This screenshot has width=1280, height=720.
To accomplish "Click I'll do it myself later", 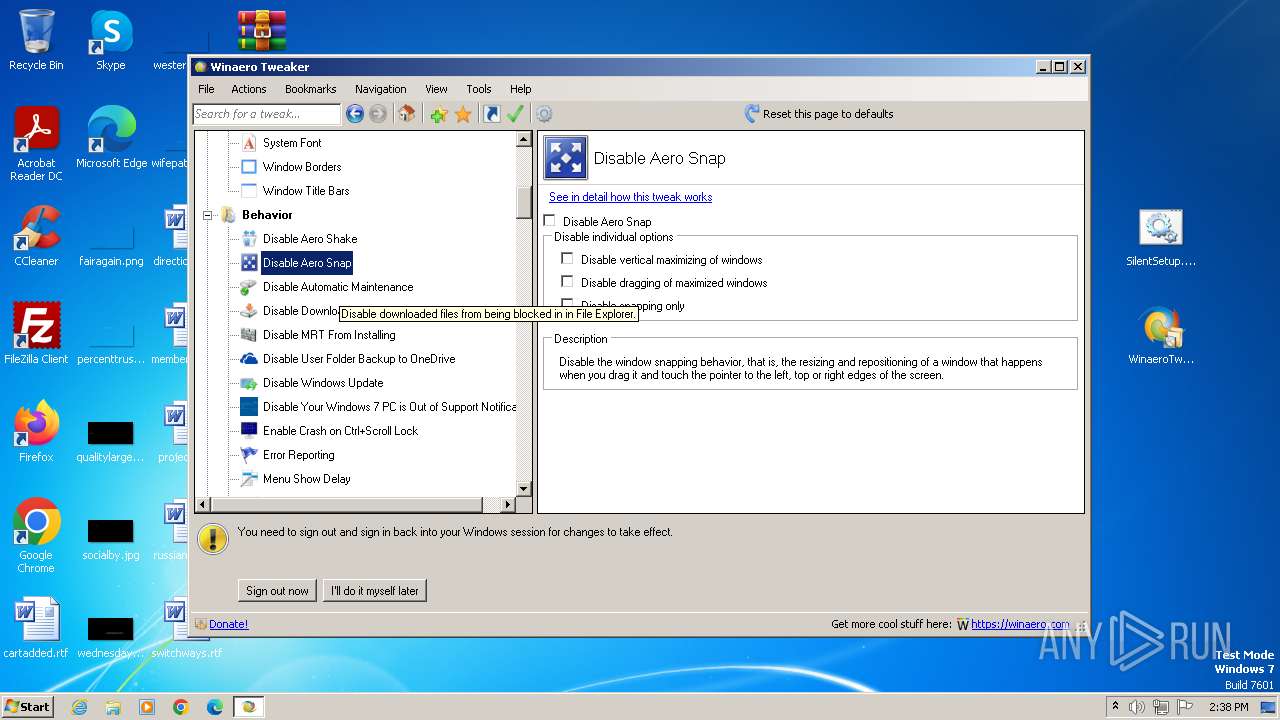I will 375,591.
